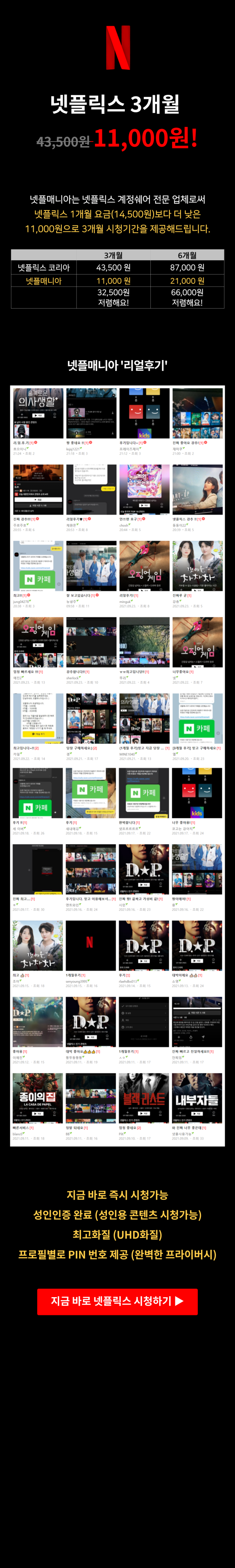Open the 오징어게임 thumbnail by minguk
Viewport: 235px width, 1568px height.
point(144,566)
